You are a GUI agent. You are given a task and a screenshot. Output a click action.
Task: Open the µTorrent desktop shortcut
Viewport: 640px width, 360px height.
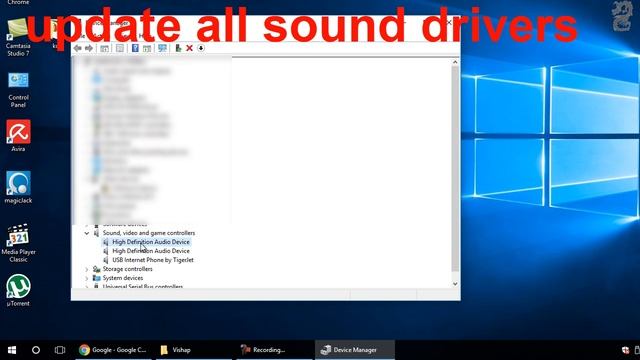click(x=18, y=290)
